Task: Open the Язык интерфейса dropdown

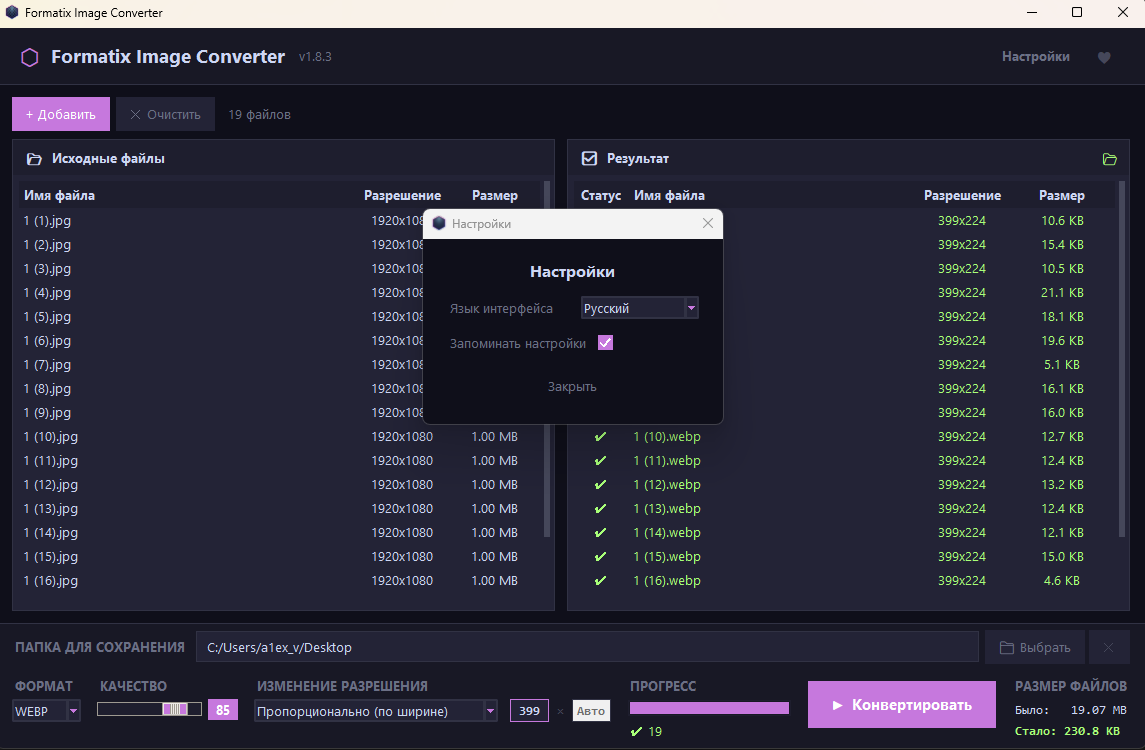Action: coord(640,308)
